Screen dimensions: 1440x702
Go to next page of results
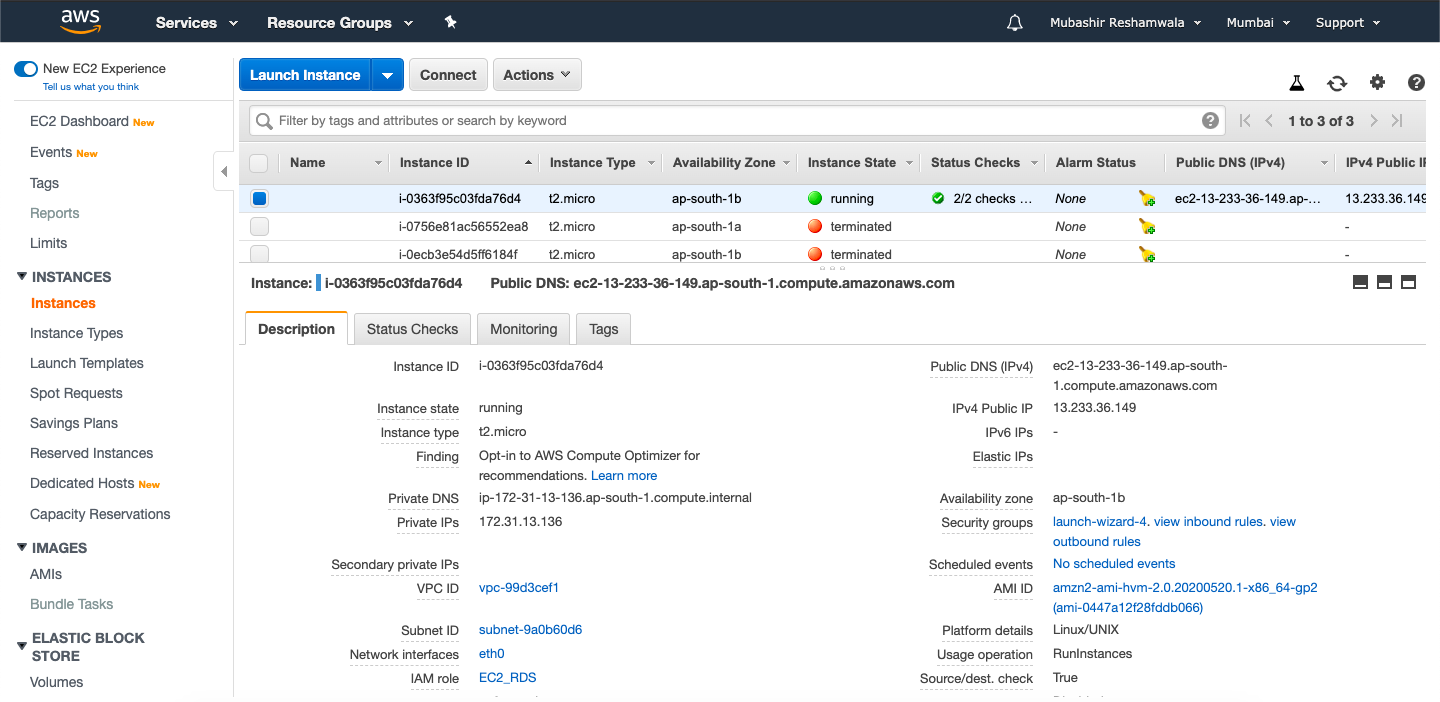1374,121
